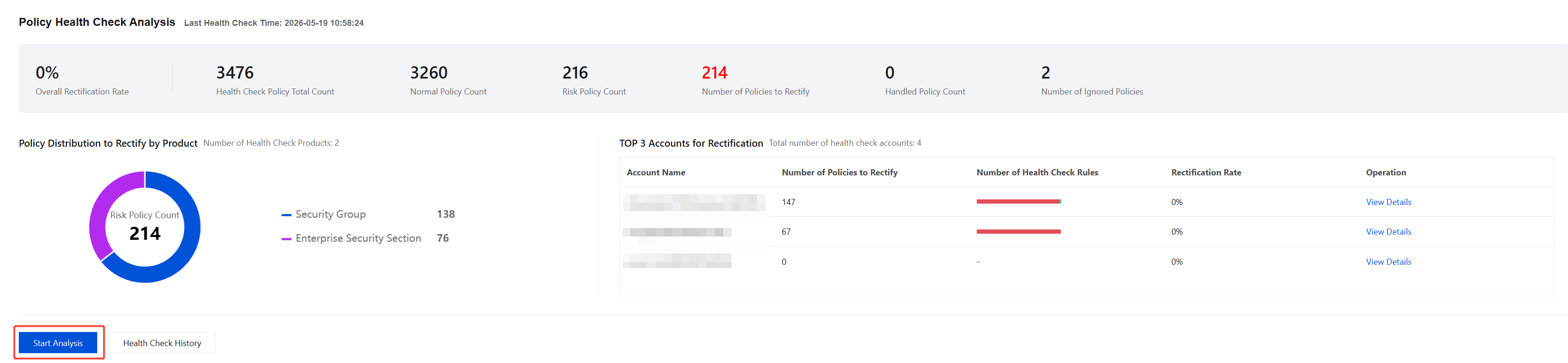This screenshot has width=1568, height=363.
Task: Click the 2 Ignored Policies number
Action: coord(1046,73)
